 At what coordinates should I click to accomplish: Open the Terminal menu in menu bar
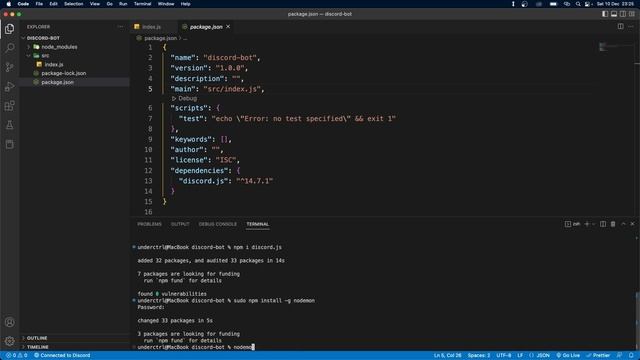[142, 4]
